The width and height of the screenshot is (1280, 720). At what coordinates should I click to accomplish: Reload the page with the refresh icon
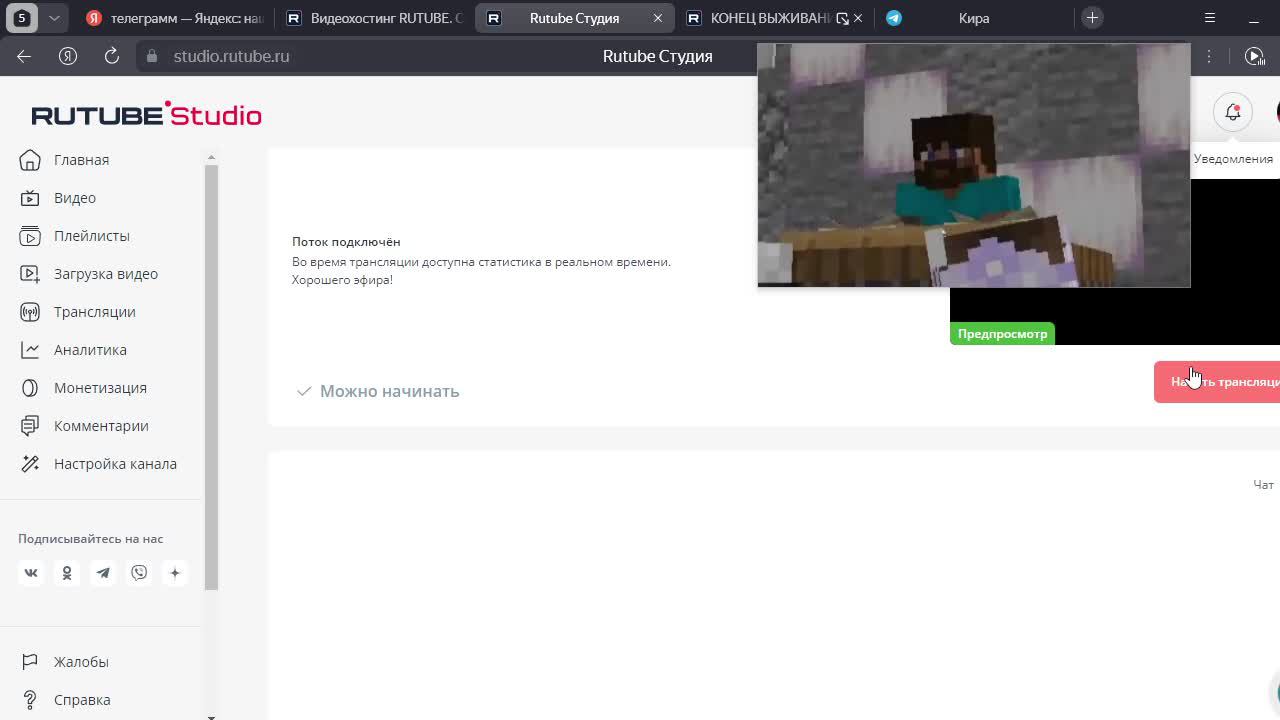point(112,56)
